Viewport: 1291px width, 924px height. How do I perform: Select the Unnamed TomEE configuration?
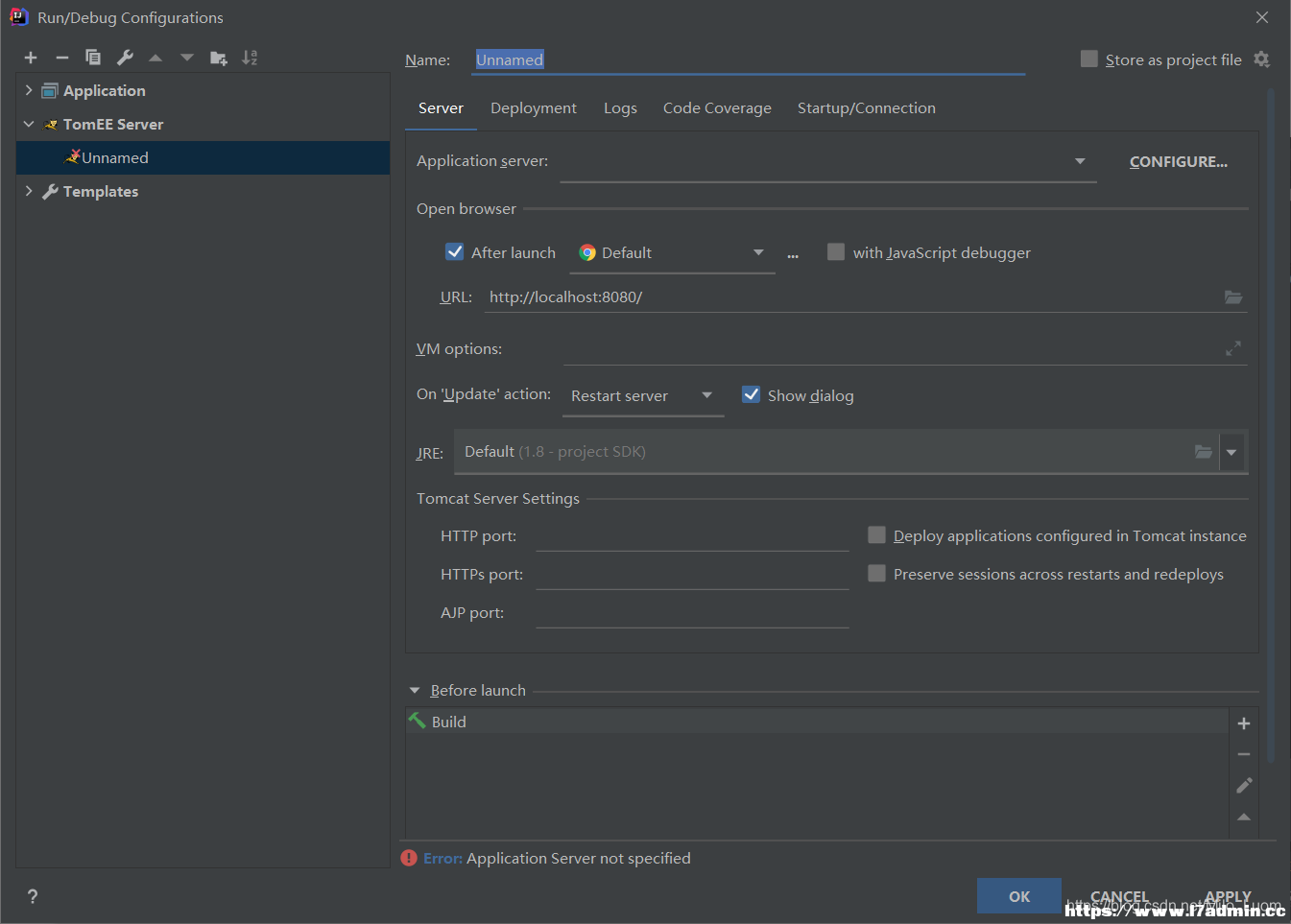point(203,157)
